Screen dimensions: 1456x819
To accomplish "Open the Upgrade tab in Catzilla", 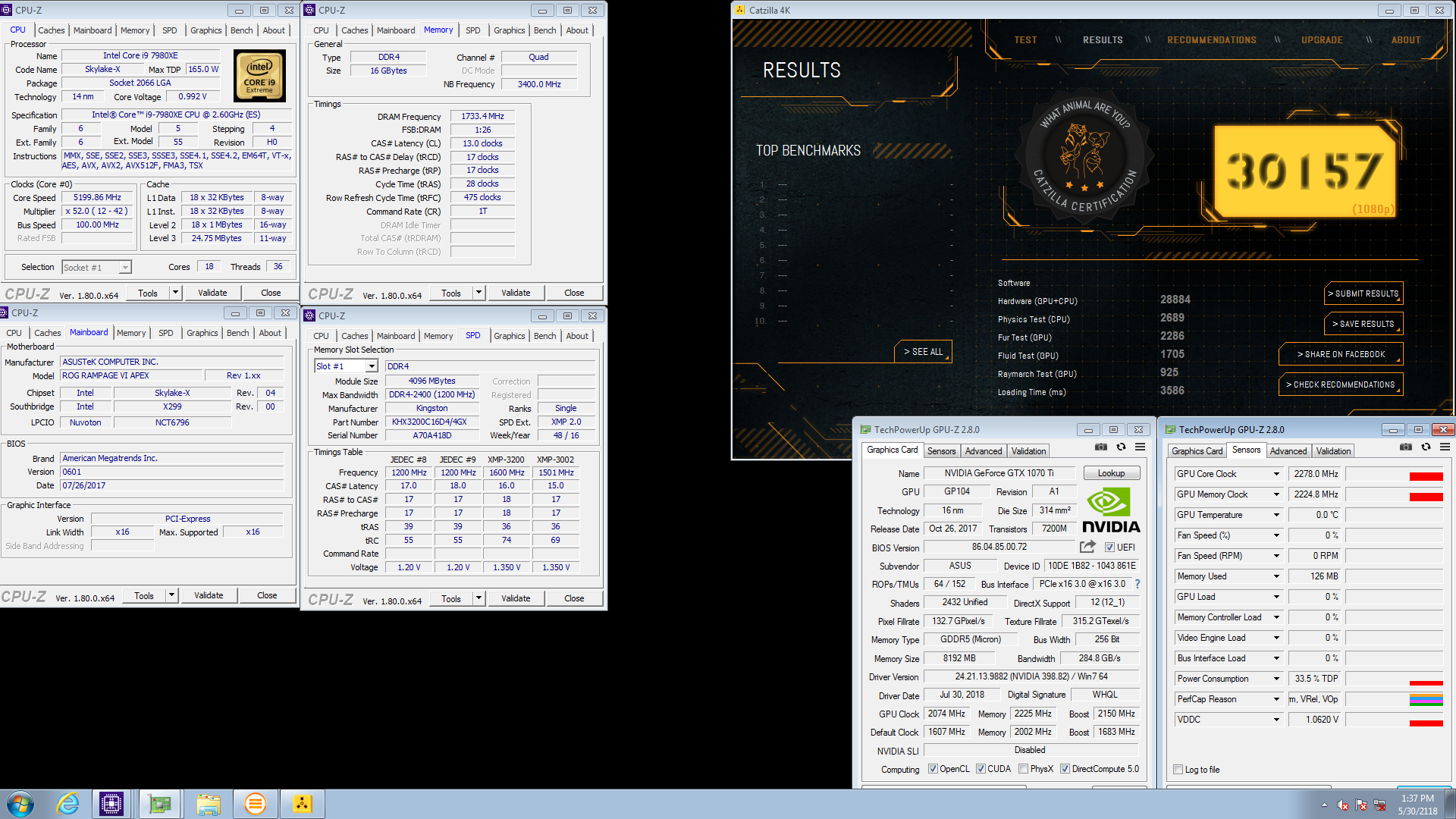I will pos(1322,40).
